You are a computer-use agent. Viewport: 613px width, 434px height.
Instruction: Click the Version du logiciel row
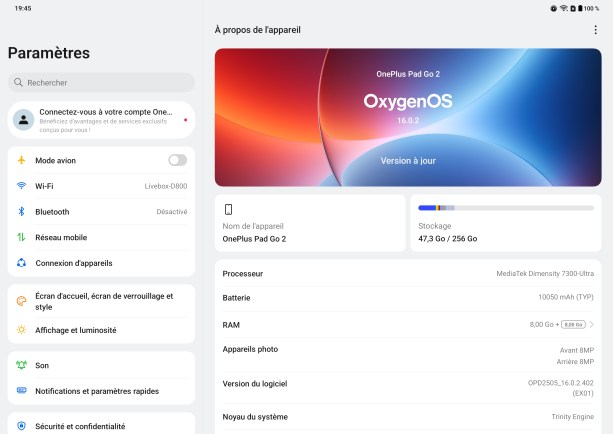[x=408, y=388]
